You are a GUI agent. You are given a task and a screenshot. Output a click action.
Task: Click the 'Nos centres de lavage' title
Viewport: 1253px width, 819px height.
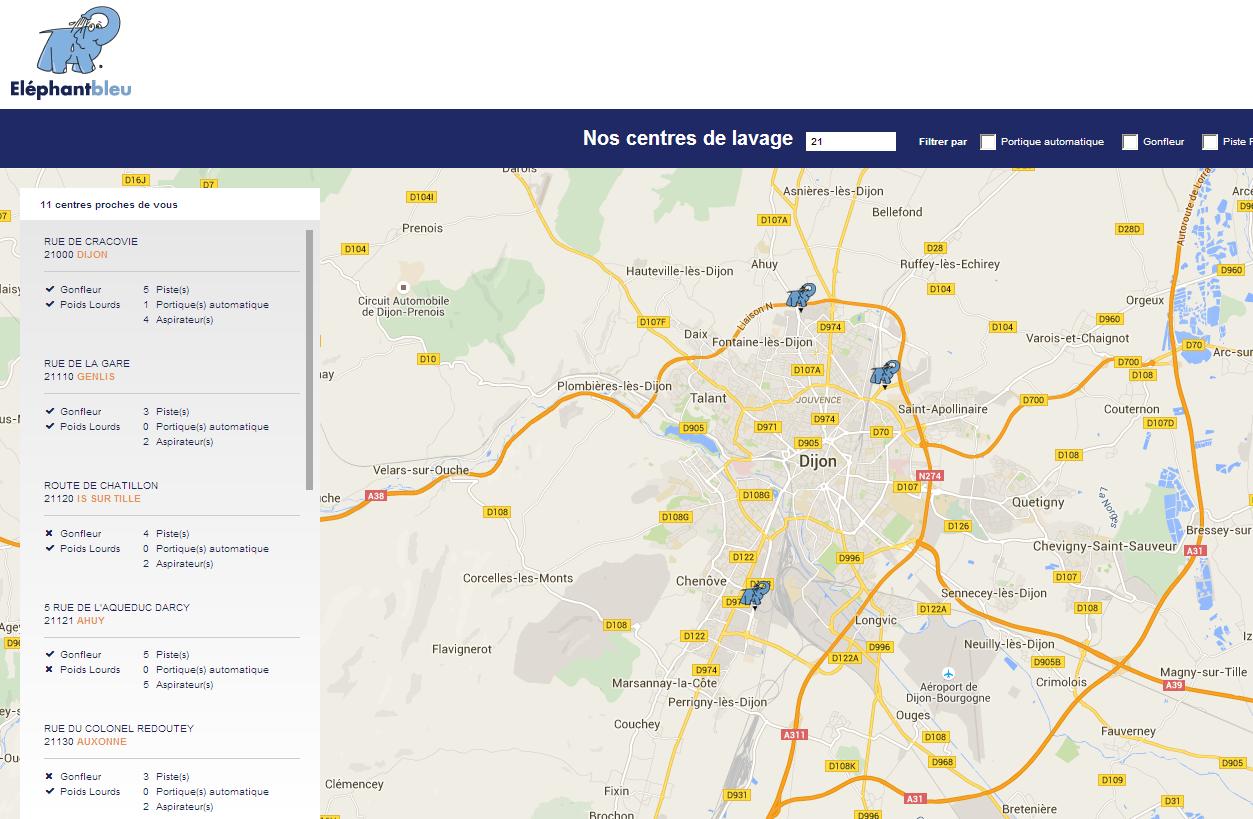[x=688, y=139]
